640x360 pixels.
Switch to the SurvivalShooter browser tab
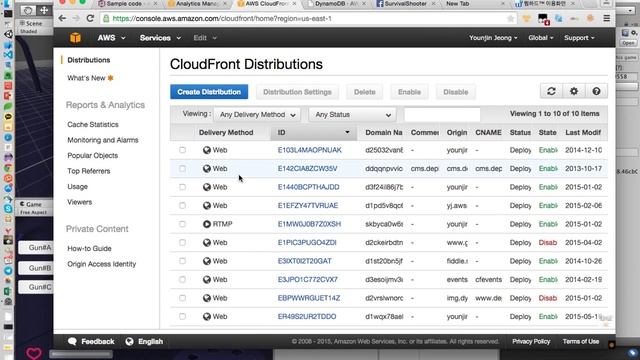[405, 4]
